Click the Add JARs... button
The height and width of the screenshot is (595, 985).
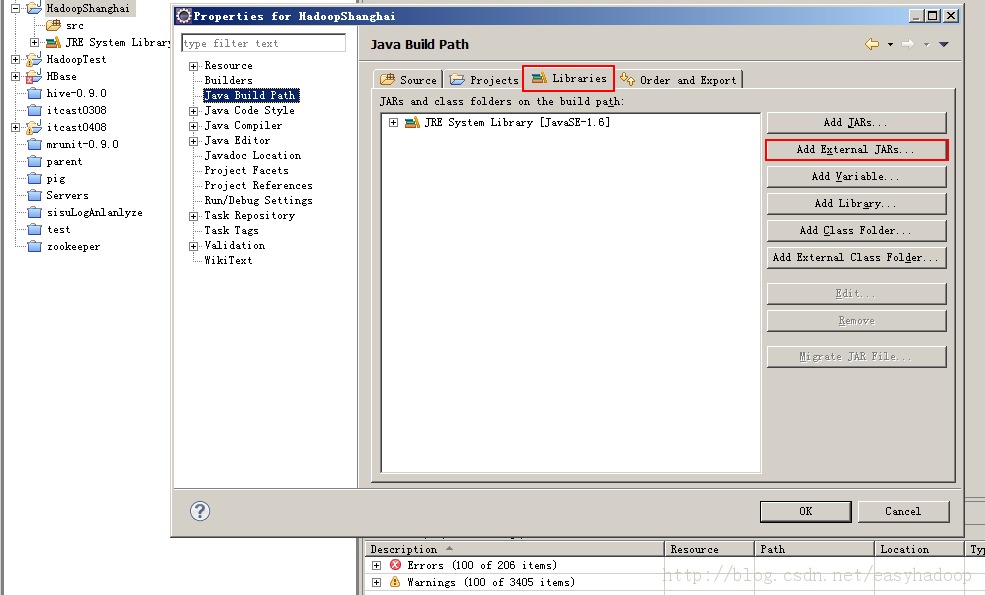point(856,123)
